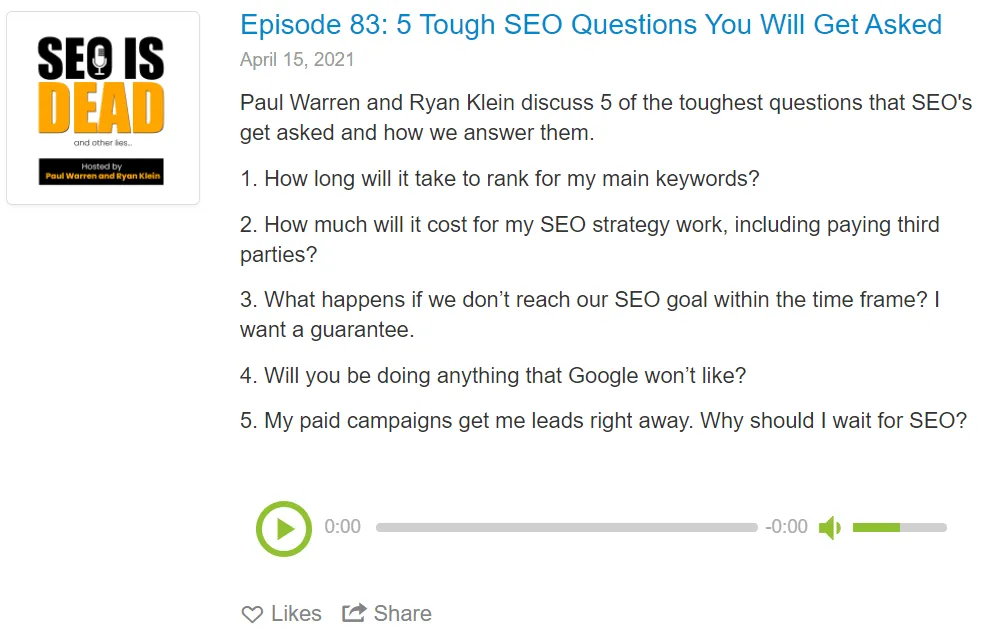Click the April 15, 2021 date
This screenshot has width=1003, height=629.
(297, 60)
